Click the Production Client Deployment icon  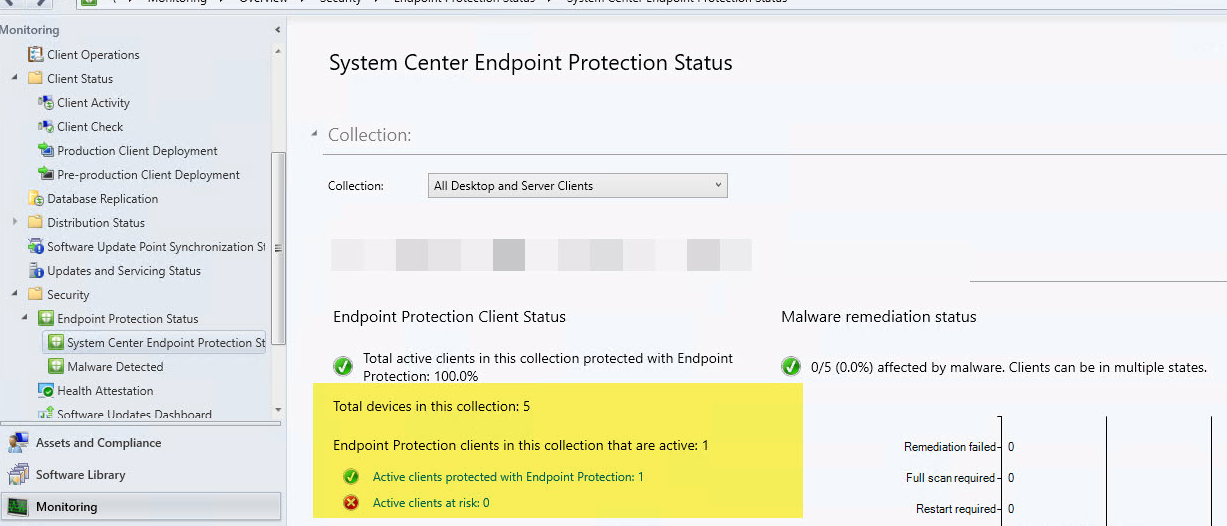[45, 151]
